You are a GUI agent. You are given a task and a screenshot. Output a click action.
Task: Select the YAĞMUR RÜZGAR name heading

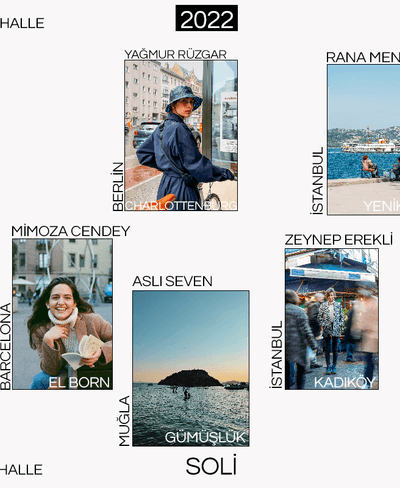pos(175,54)
